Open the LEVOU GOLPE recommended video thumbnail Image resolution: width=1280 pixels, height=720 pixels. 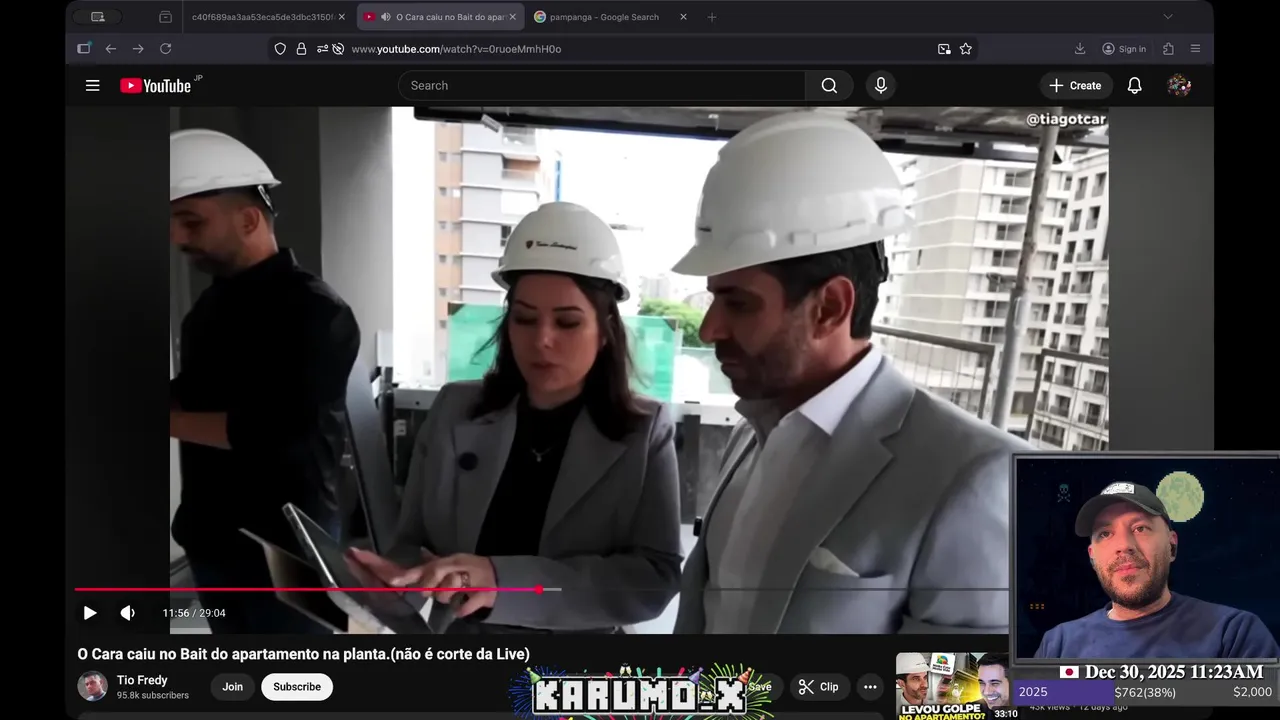coord(957,686)
